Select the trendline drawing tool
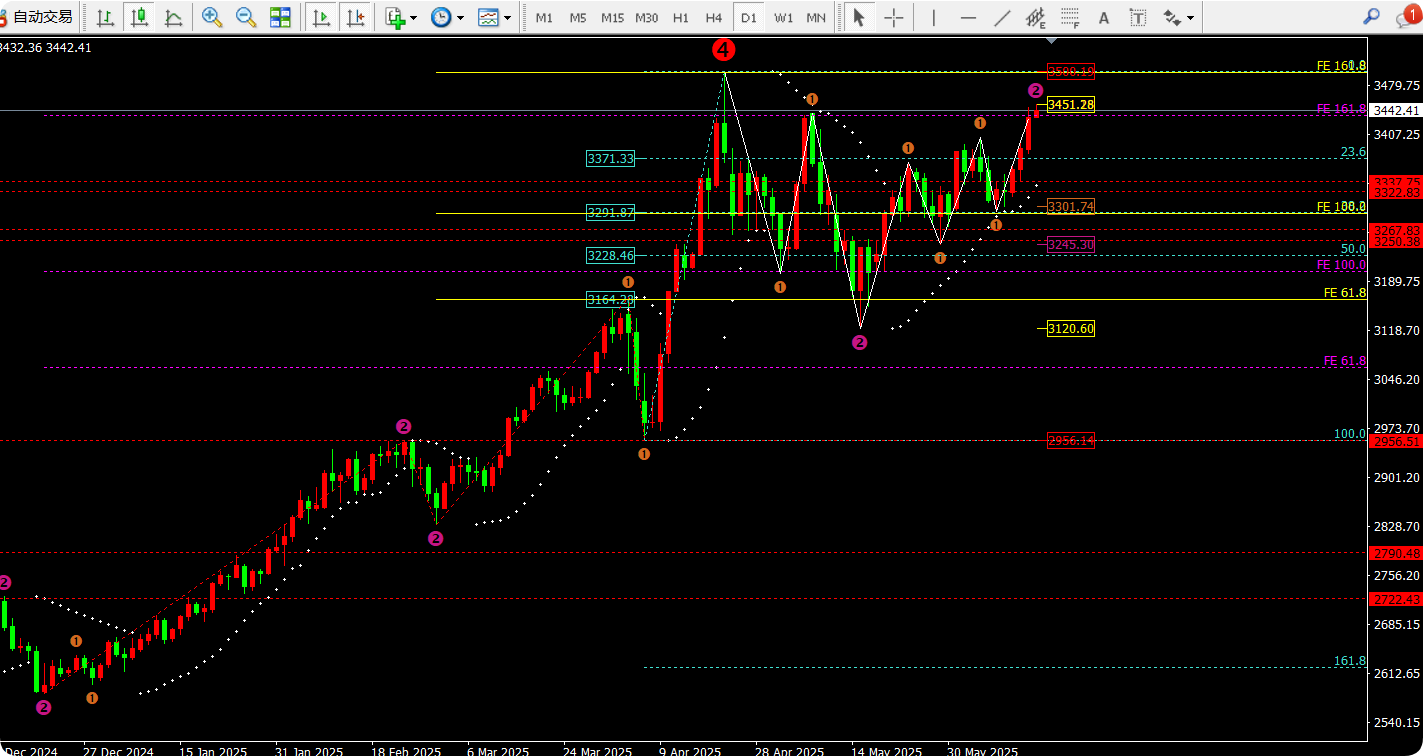1423x756 pixels. tap(1002, 17)
